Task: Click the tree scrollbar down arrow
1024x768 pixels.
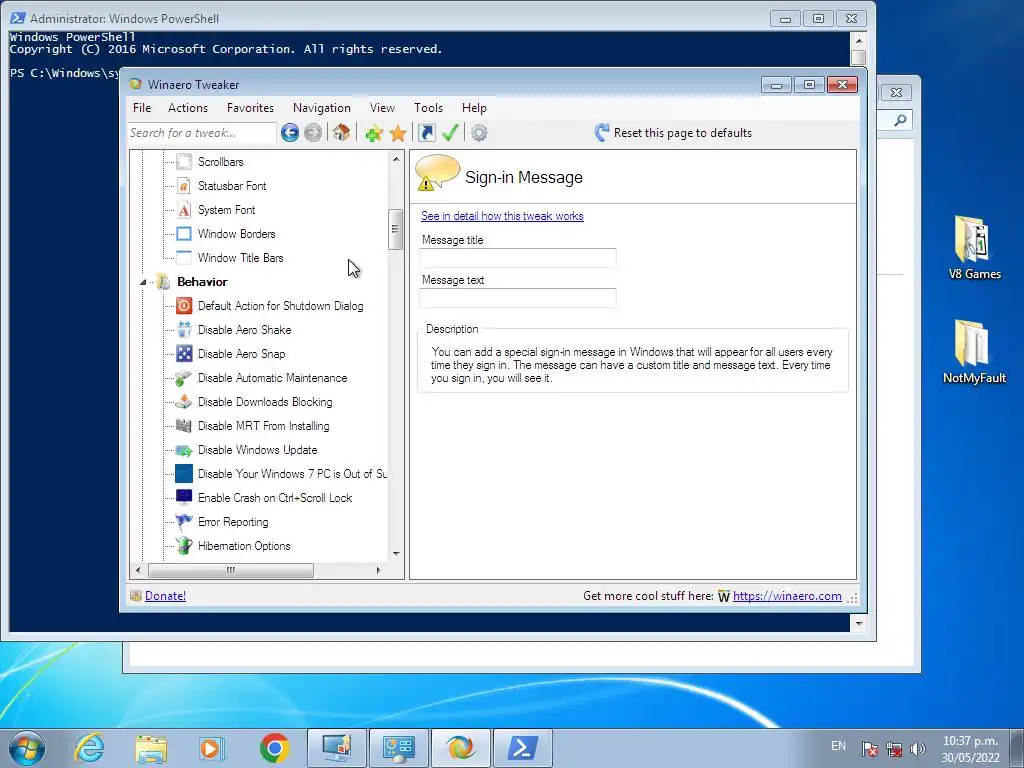Action: pos(396,554)
